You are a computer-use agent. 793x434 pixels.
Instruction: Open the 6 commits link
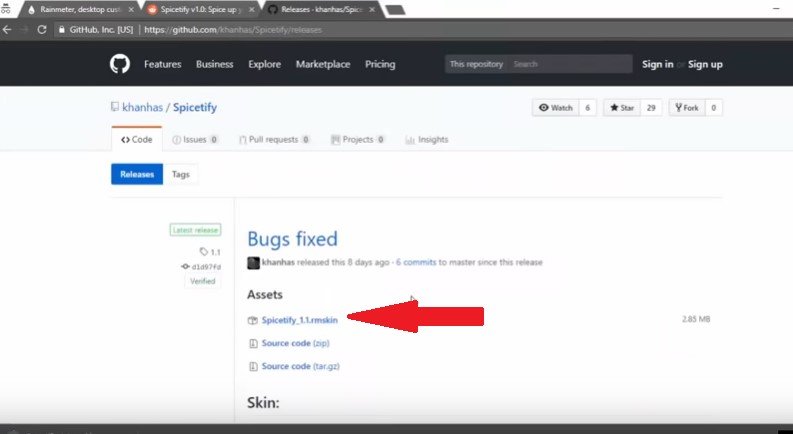[x=416, y=263]
